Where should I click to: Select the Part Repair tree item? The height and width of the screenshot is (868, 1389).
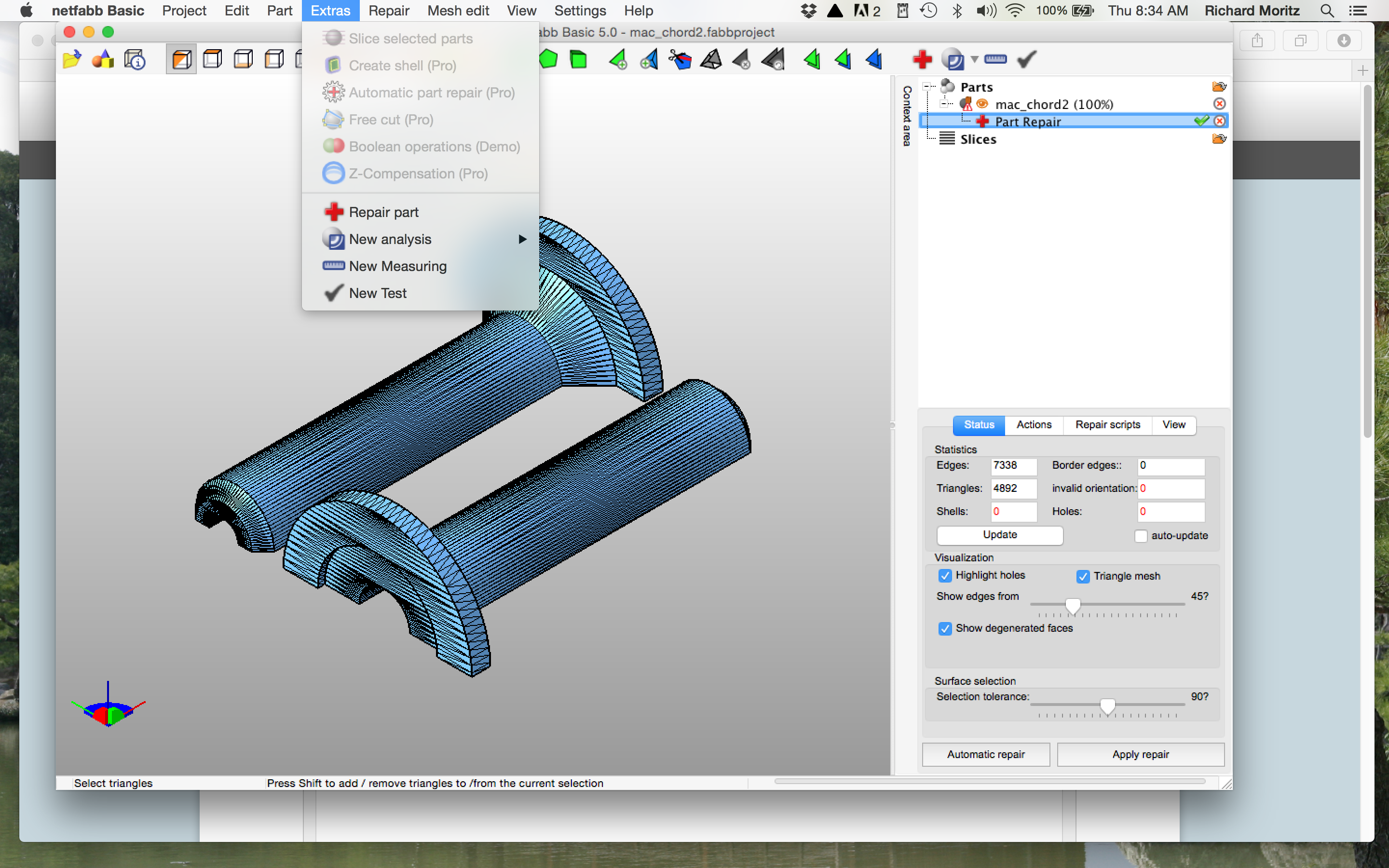point(1075,121)
